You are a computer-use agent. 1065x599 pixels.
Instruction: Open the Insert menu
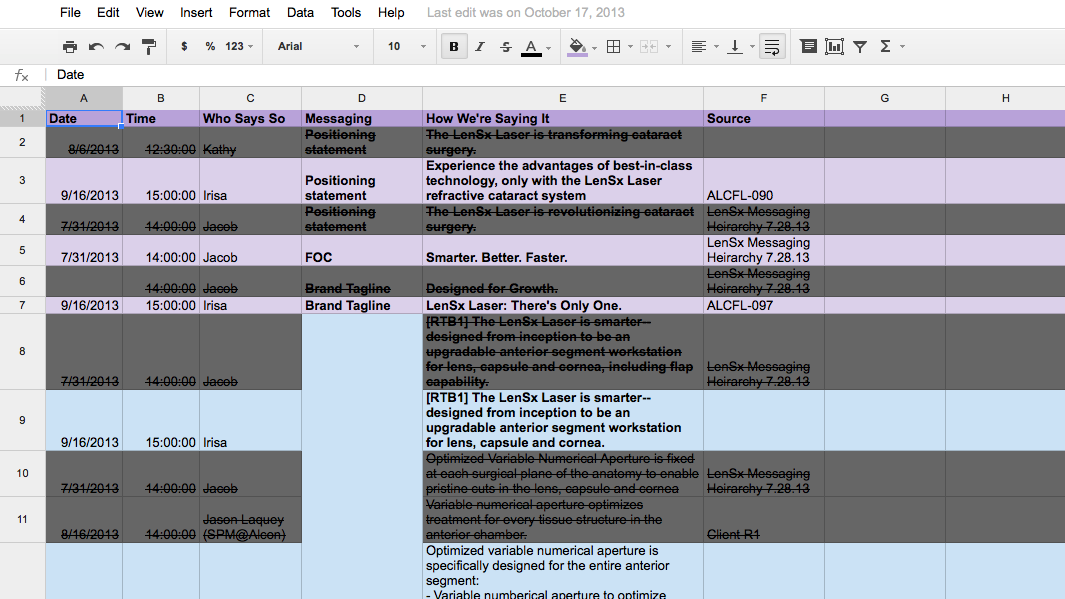tap(196, 13)
